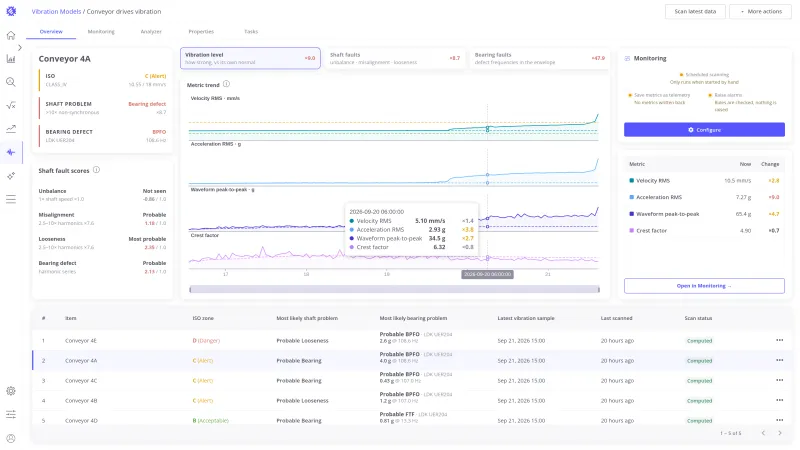Open the More actions dropdown
This screenshot has height=450, width=800.
[761, 11]
